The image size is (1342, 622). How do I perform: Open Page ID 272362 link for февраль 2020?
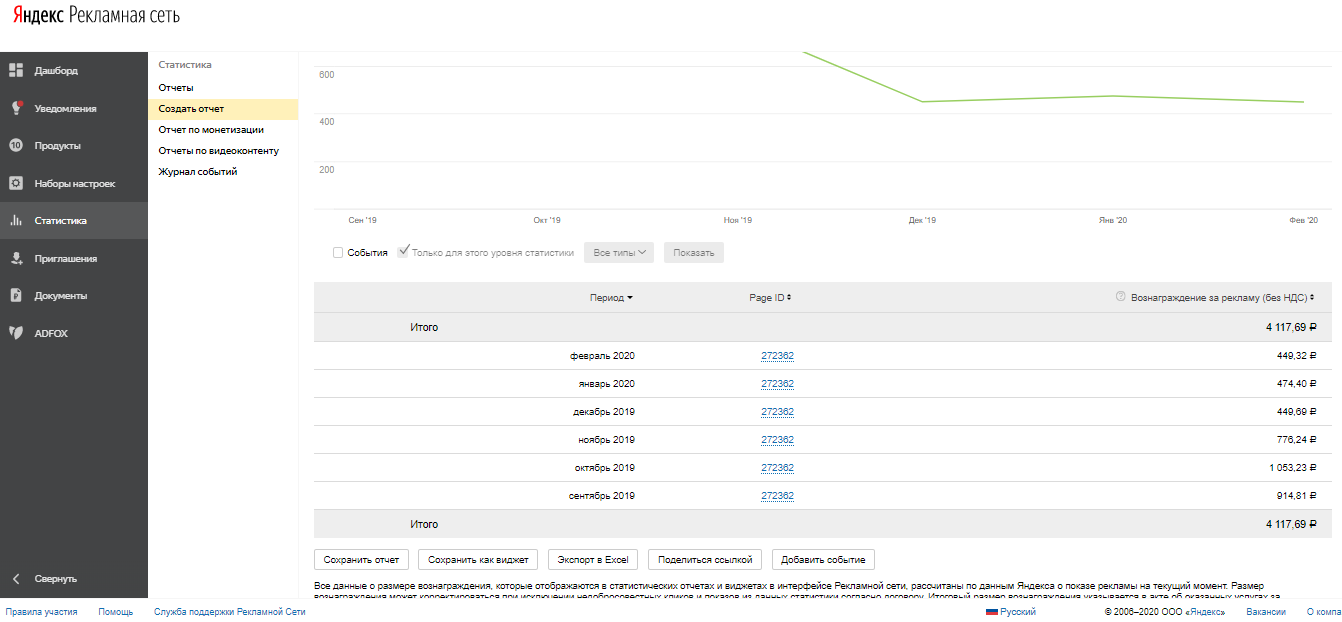coord(777,356)
